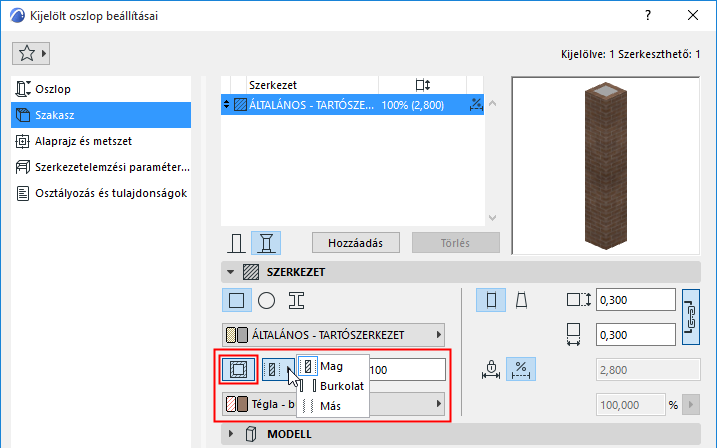Open the ÁLTALÁNOS - TARTÓSZERKEZET building material dropdown
717x448 pixels.
pyautogui.click(x=333, y=335)
